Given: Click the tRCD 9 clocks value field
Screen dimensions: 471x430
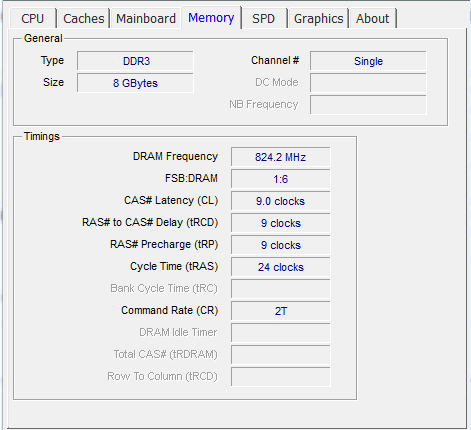Looking at the screenshot, I should point(281,223).
